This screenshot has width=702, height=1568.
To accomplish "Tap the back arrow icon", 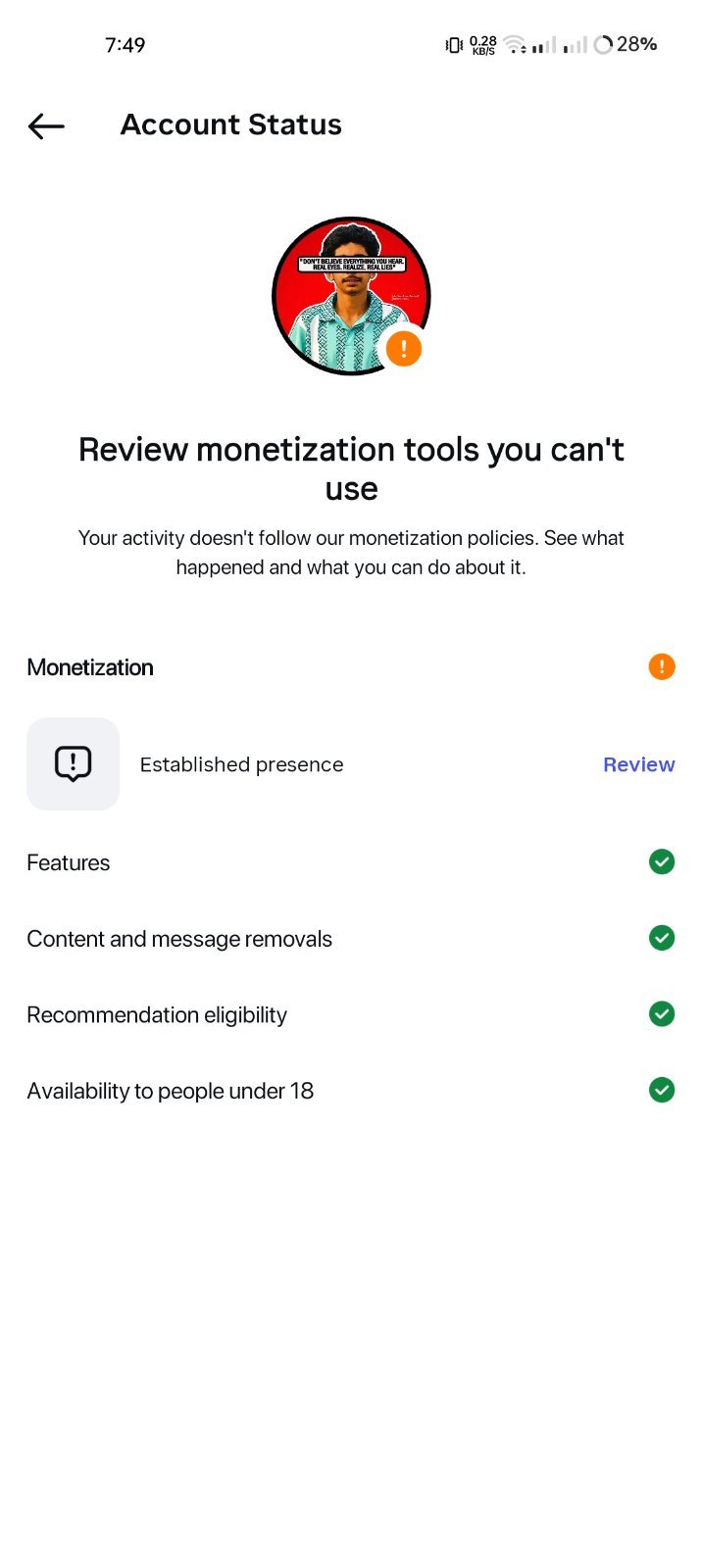I will [x=46, y=125].
